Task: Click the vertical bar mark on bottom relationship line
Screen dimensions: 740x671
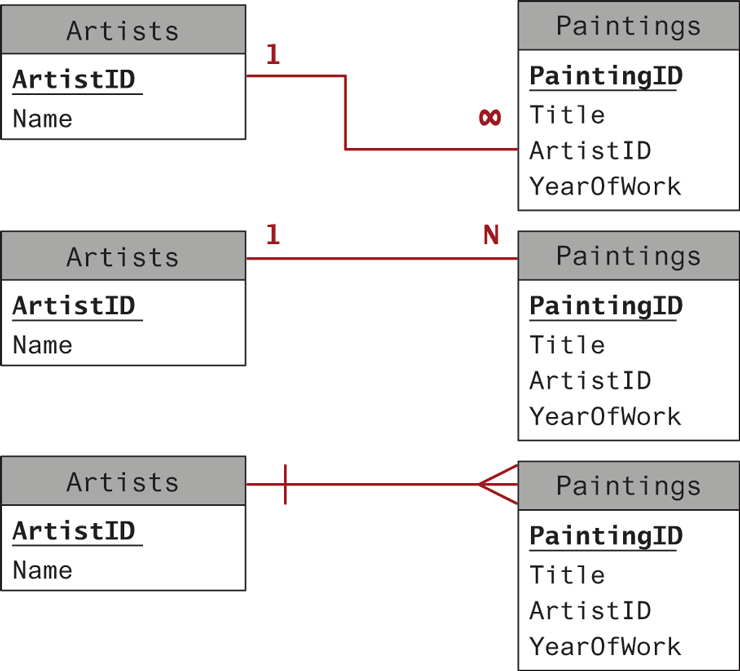Action: coord(285,485)
